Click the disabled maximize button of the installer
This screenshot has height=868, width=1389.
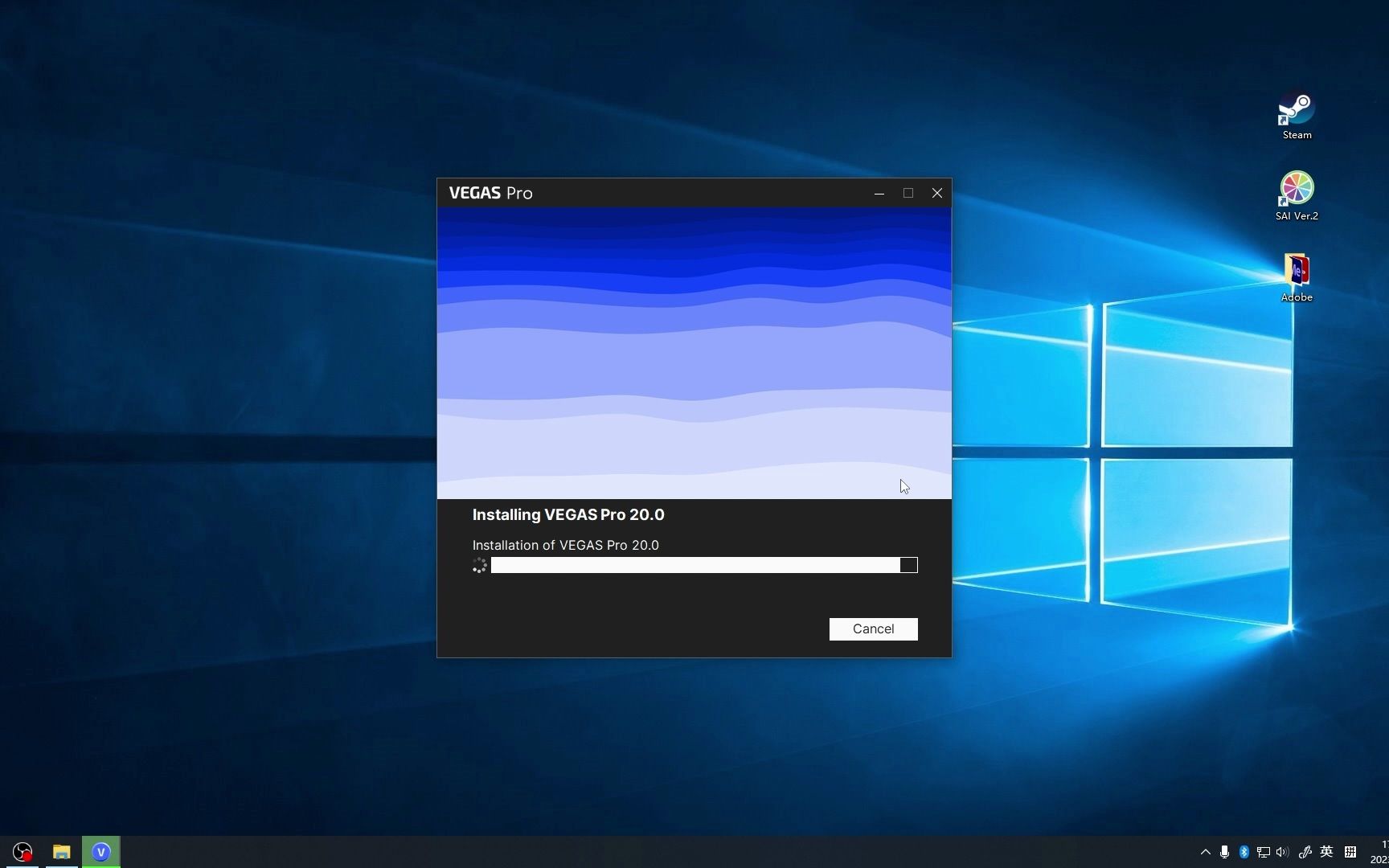908,193
